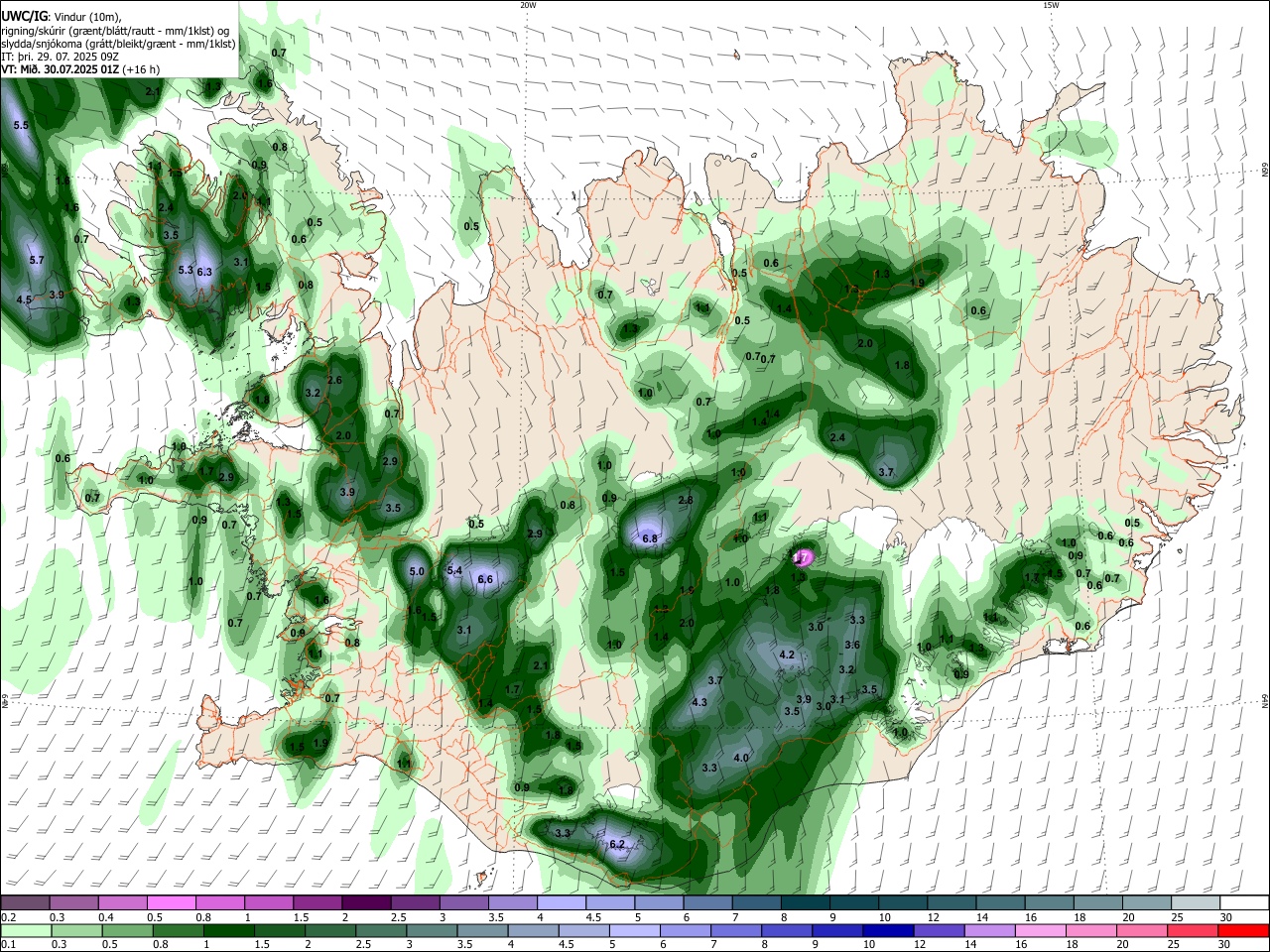Select the light pink 16 swatch in bottom legend row
This screenshot has height=952, width=1270.
pyautogui.click(x=1040, y=930)
